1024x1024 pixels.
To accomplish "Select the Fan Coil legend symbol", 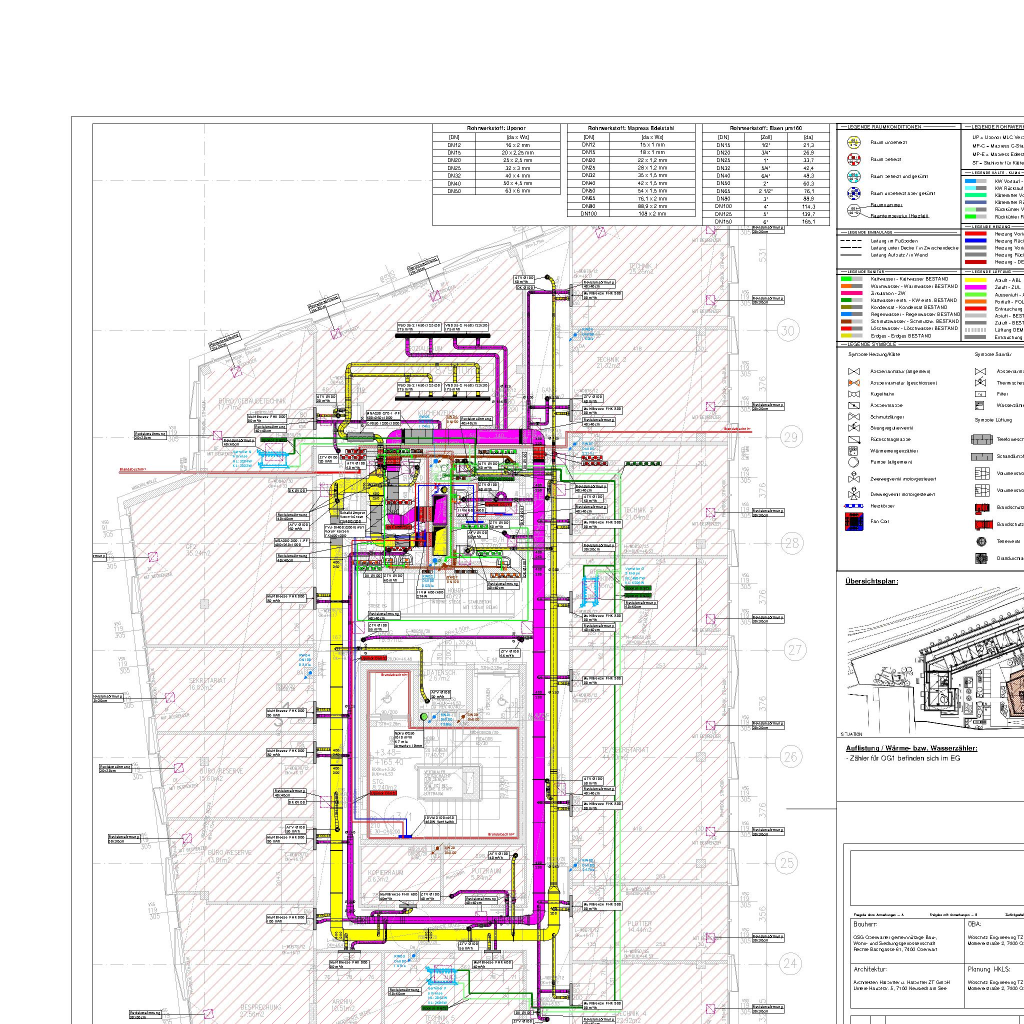I will [853, 521].
